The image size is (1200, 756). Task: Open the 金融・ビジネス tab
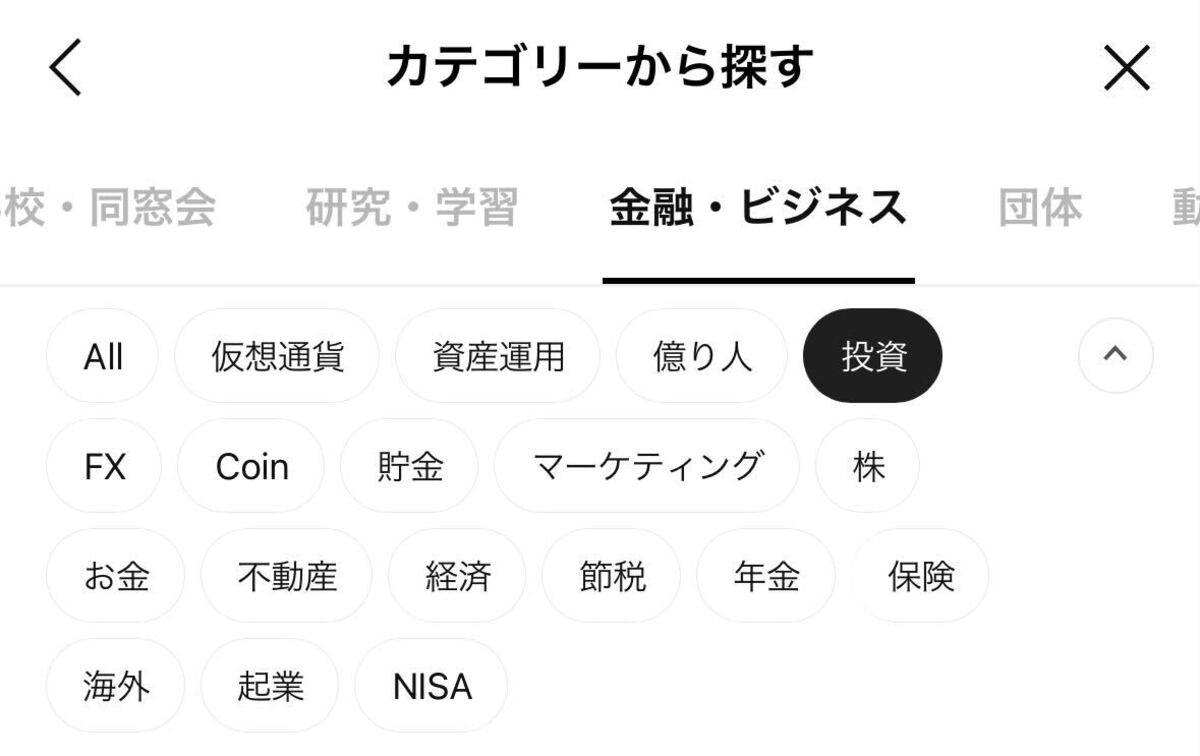(758, 207)
